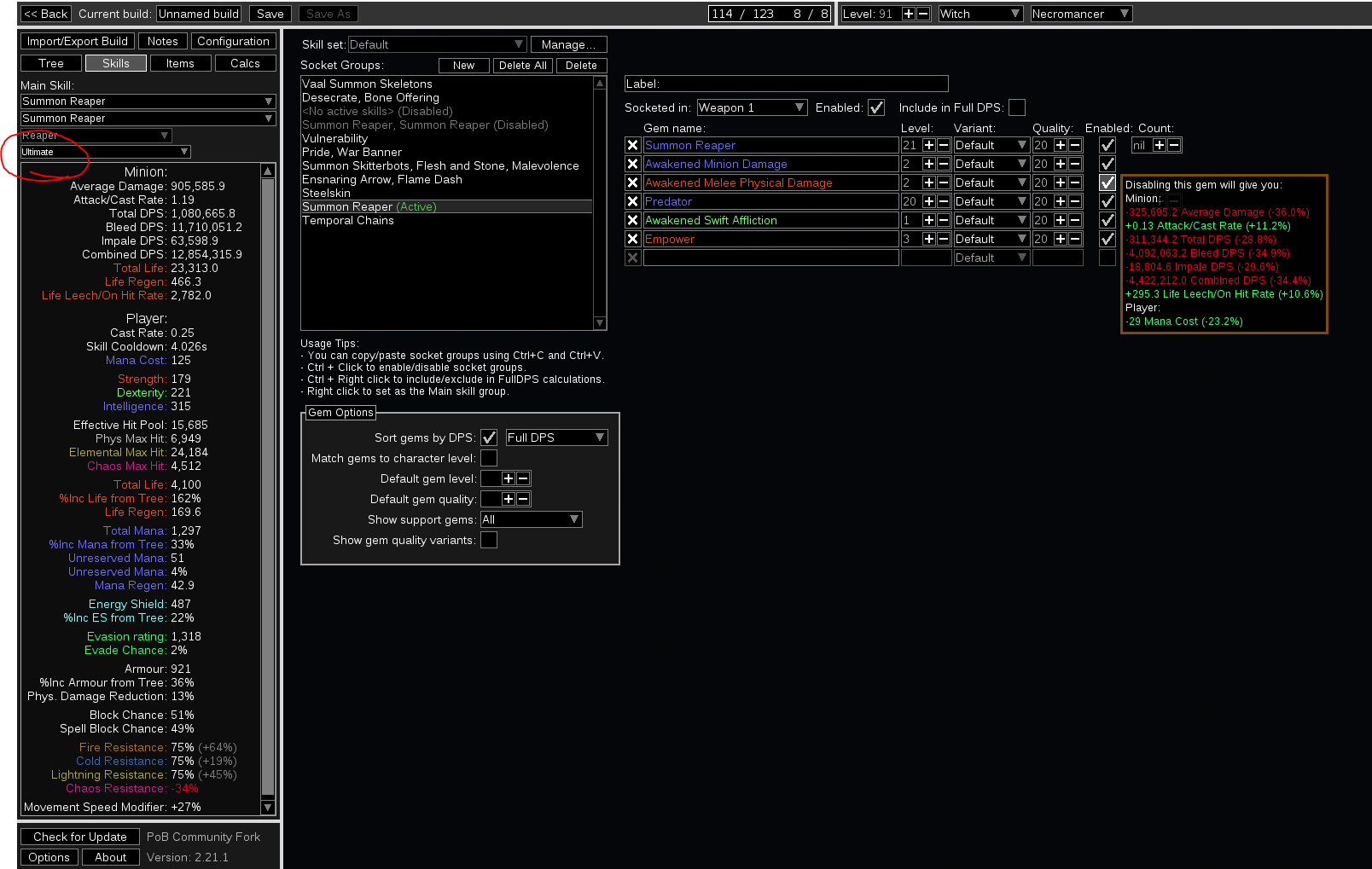The image size is (1372, 869).
Task: Increase character level with plus button
Action: (x=909, y=14)
